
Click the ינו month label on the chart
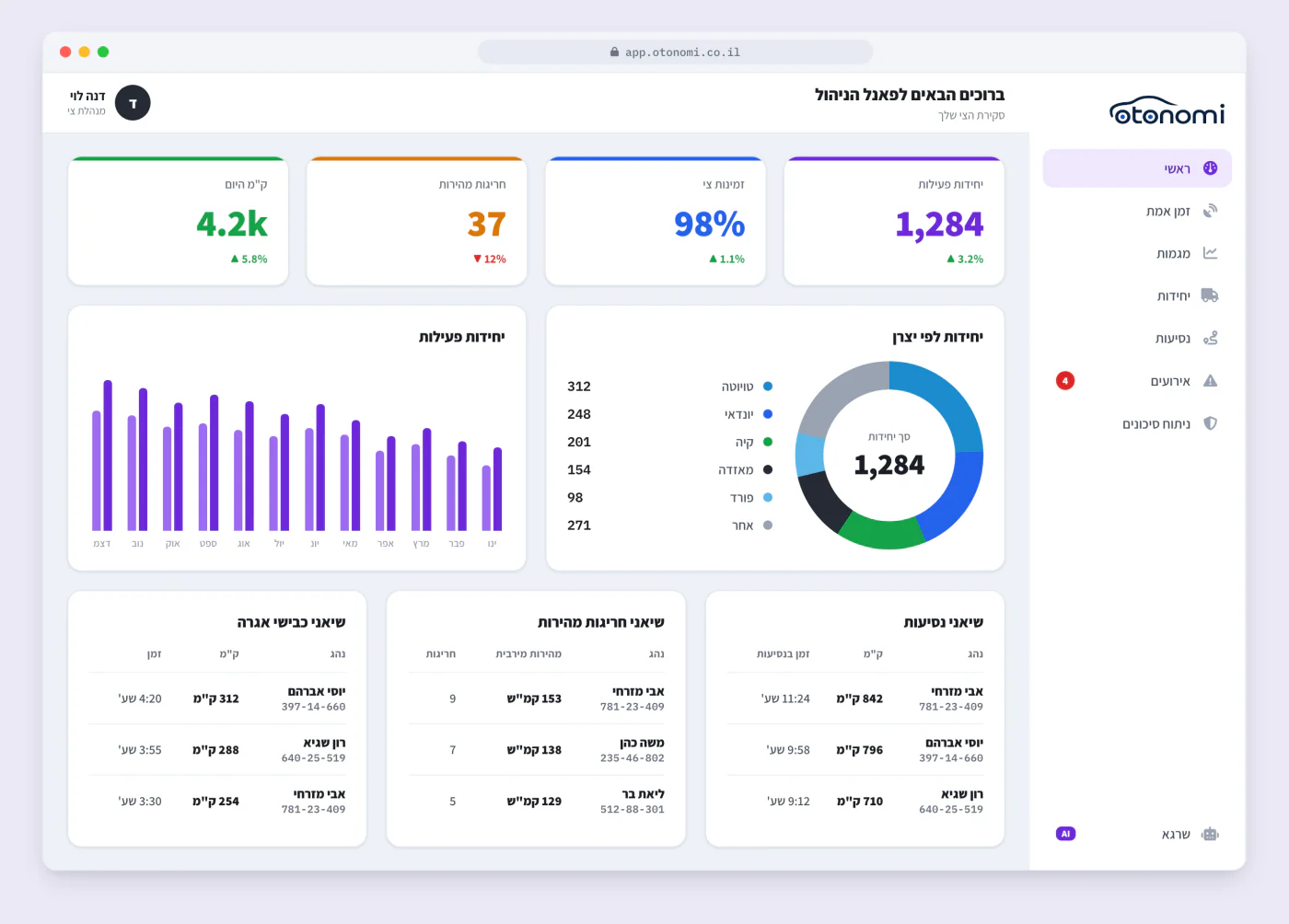(x=492, y=544)
